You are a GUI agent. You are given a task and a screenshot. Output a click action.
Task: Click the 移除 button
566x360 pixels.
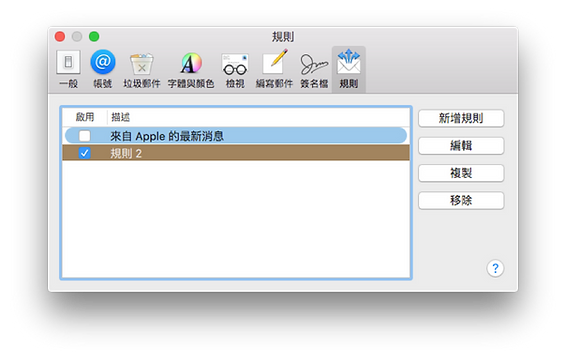[461, 200]
